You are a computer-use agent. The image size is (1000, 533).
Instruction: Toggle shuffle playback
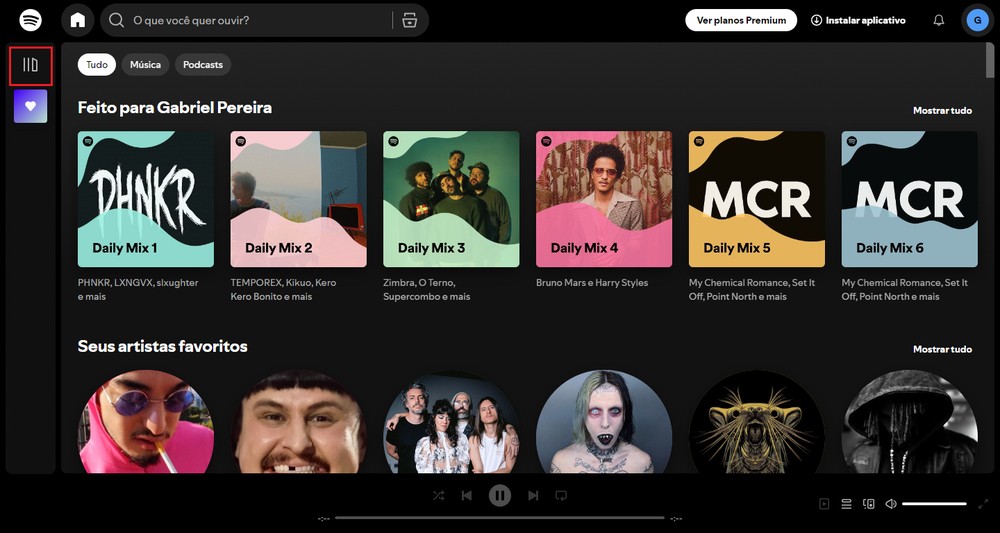[438, 495]
